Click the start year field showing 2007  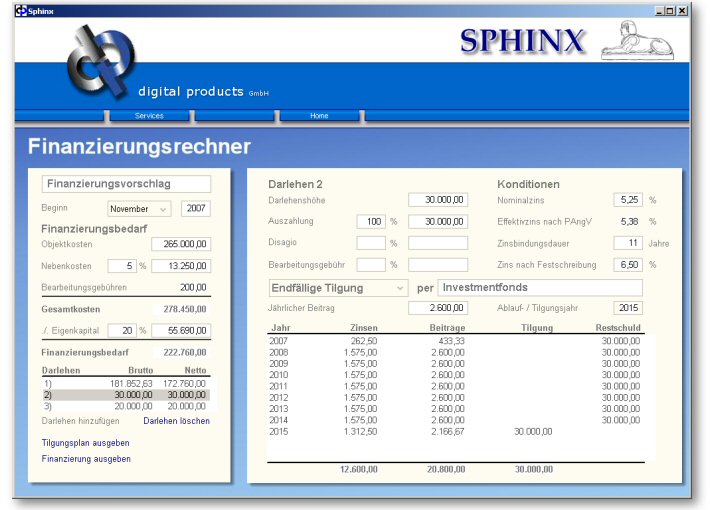click(x=196, y=208)
